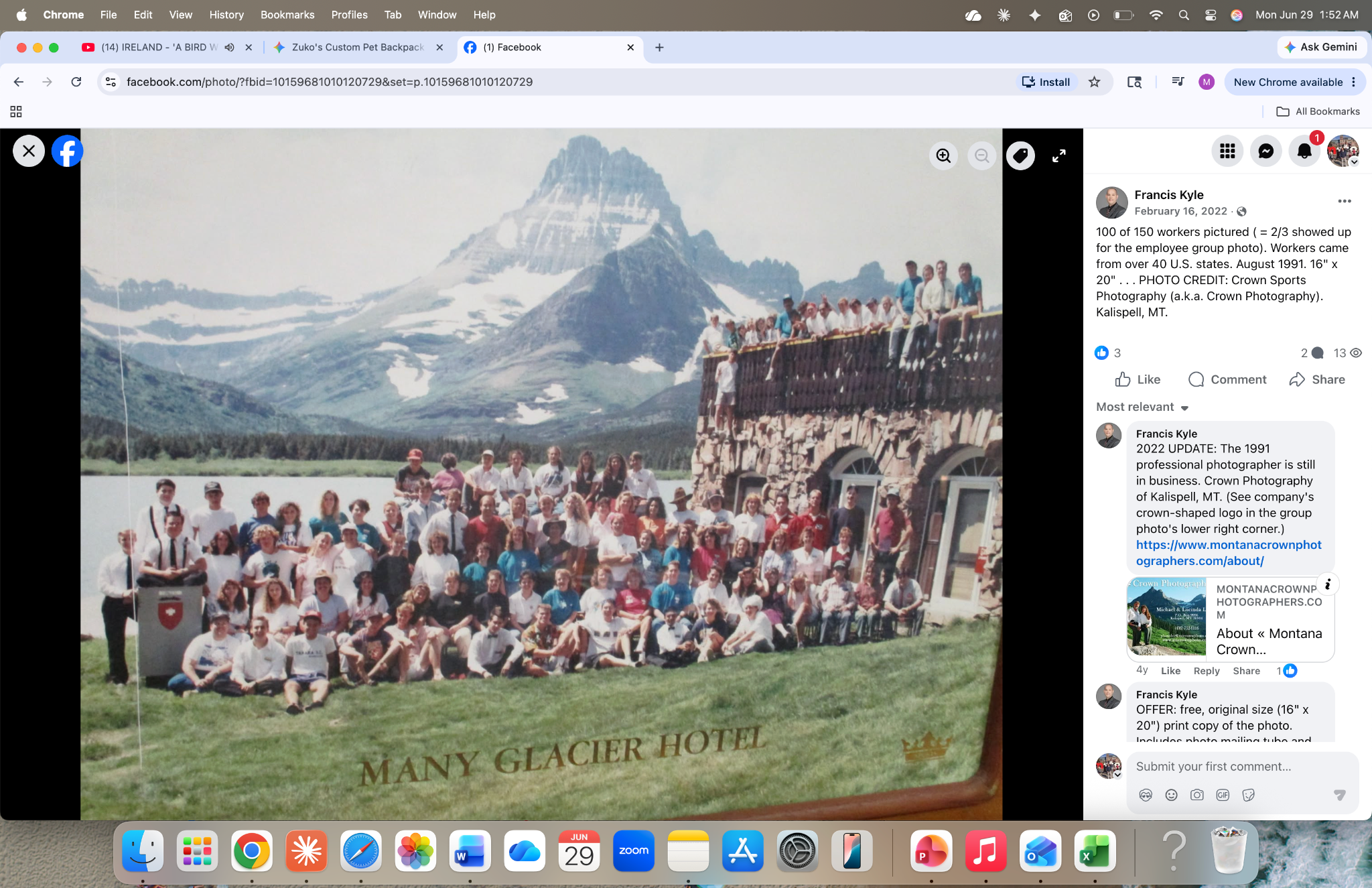
Task: Click the Install app button
Action: click(1046, 82)
